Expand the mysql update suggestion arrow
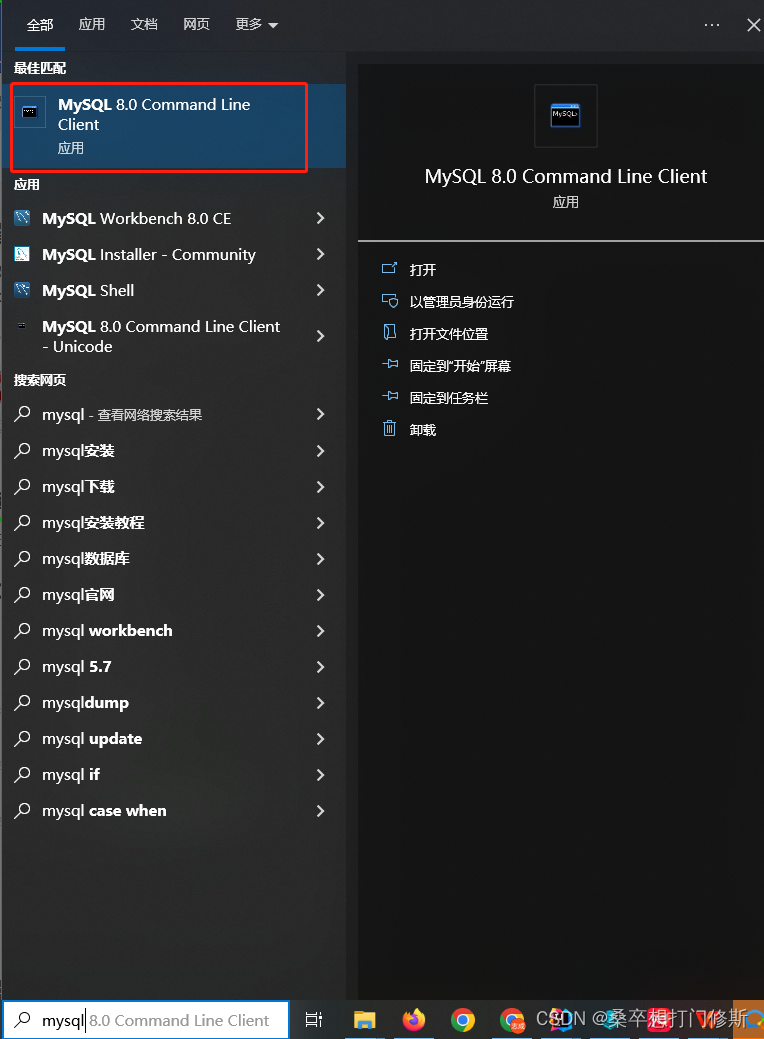The height and width of the screenshot is (1039, 764). [x=321, y=739]
